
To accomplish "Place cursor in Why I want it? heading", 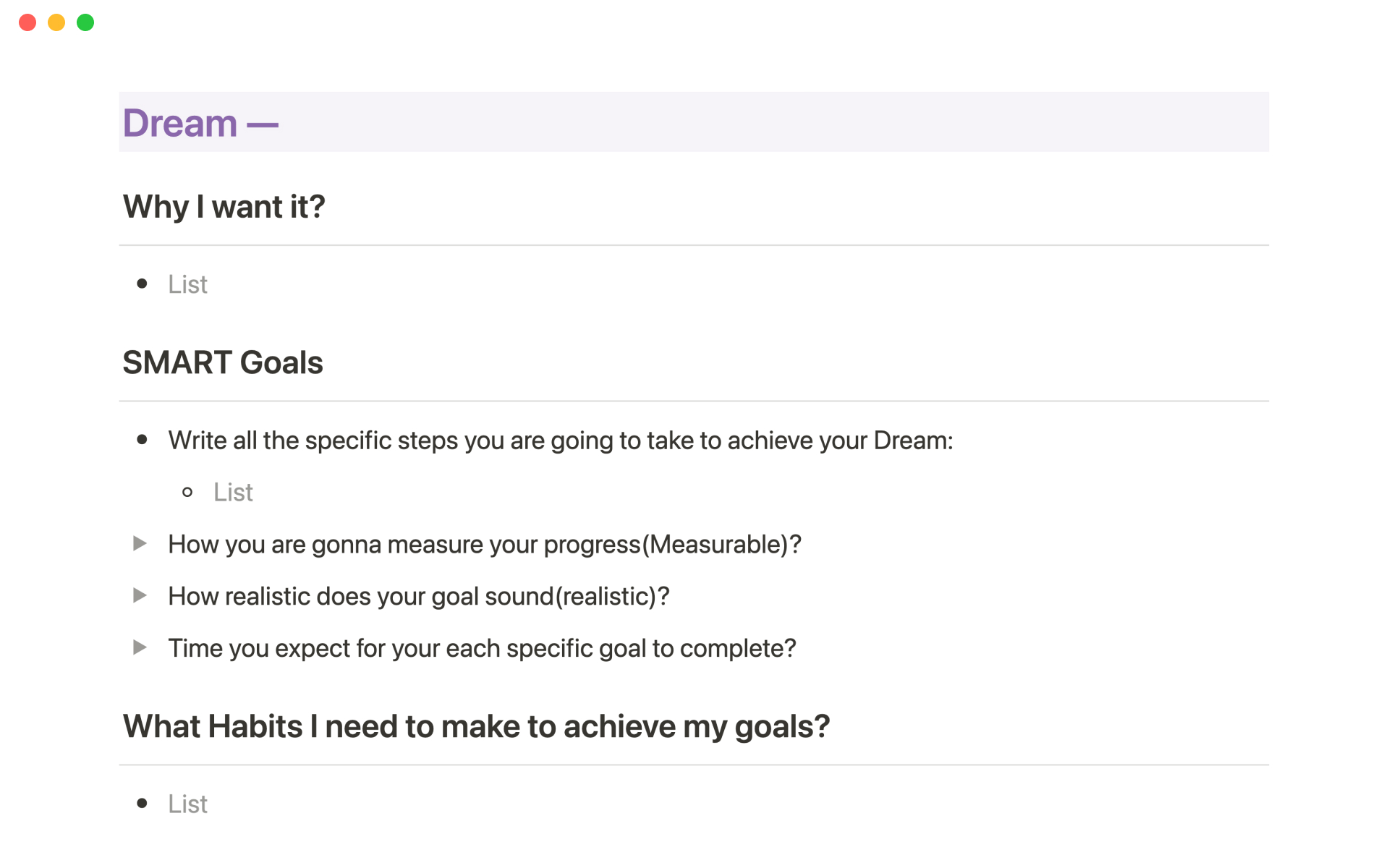I will [224, 207].
